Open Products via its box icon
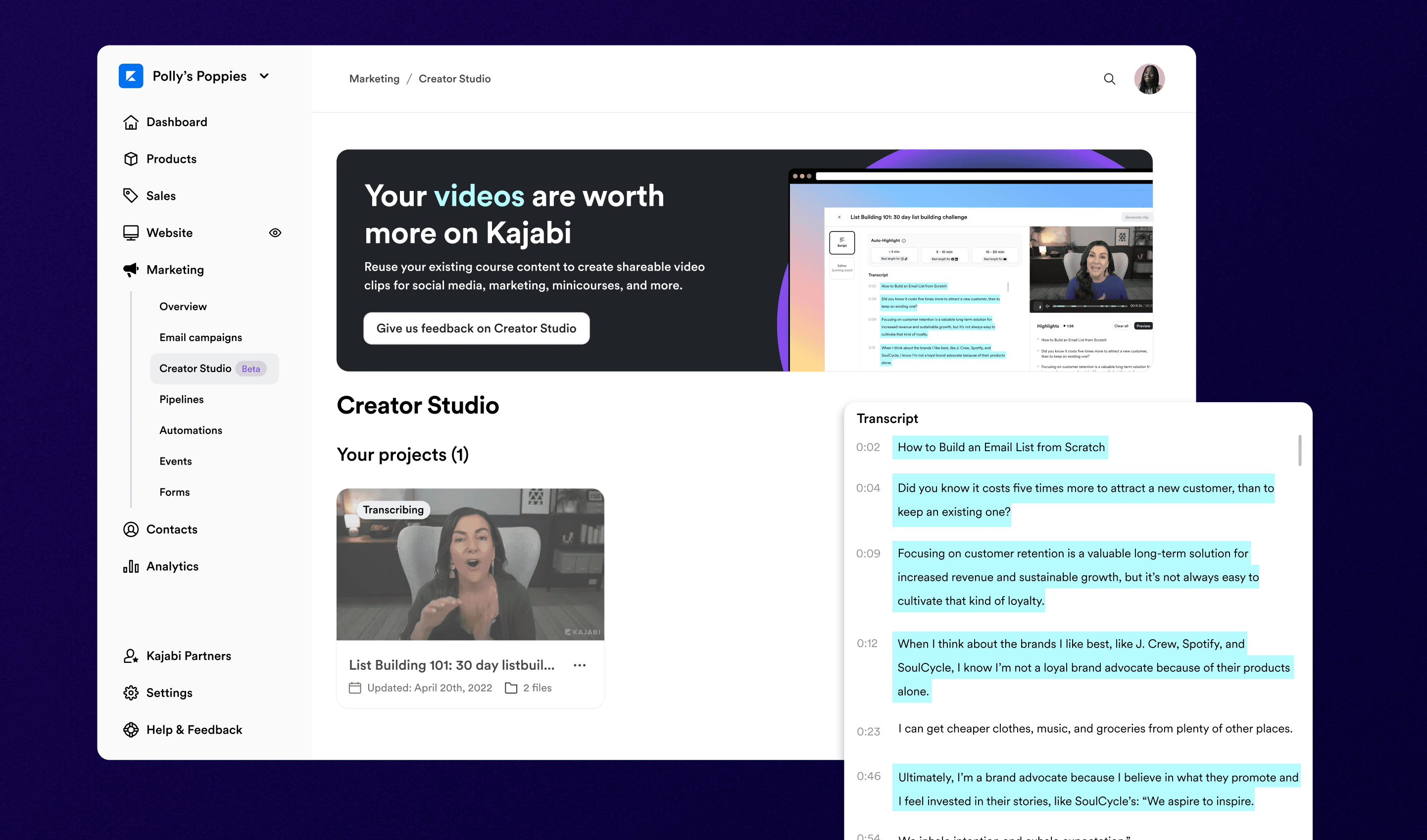Screen dimensions: 1427x840 131,159
